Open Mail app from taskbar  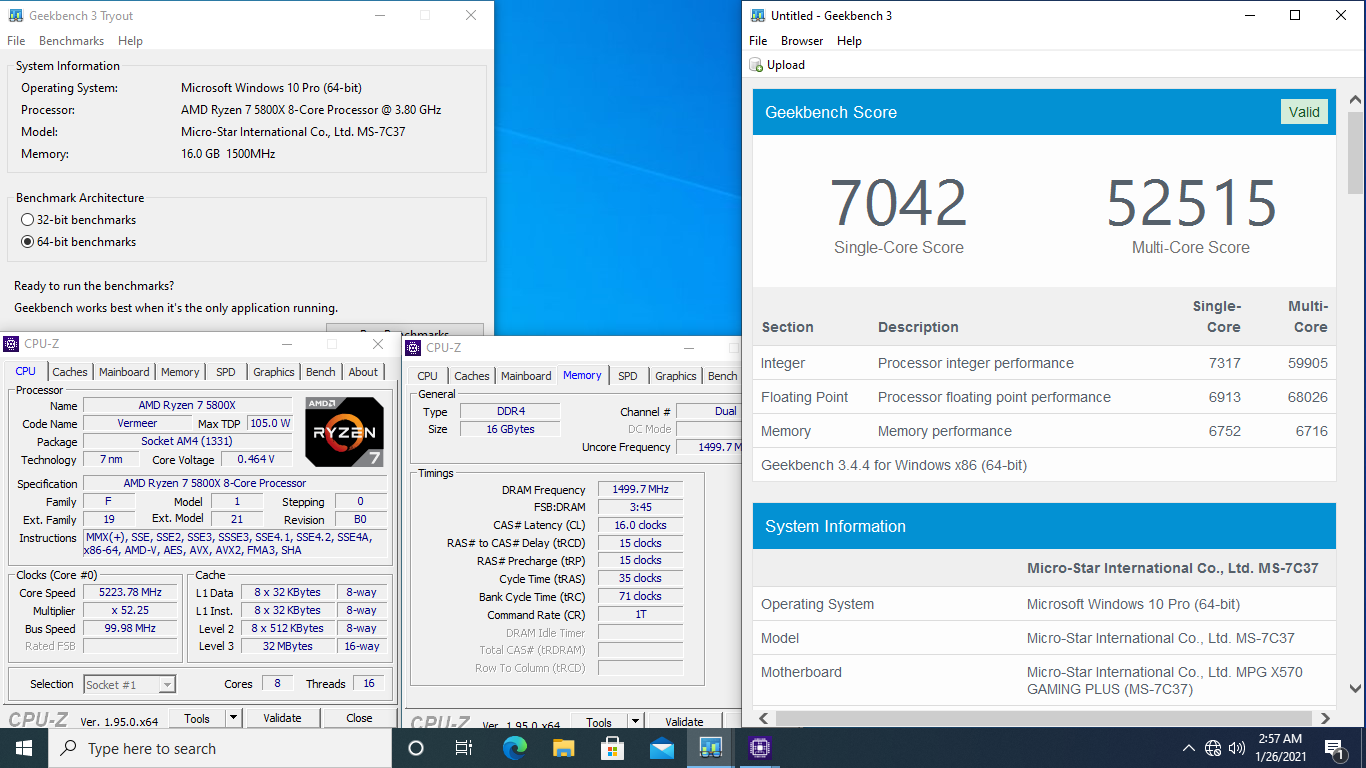click(x=662, y=748)
